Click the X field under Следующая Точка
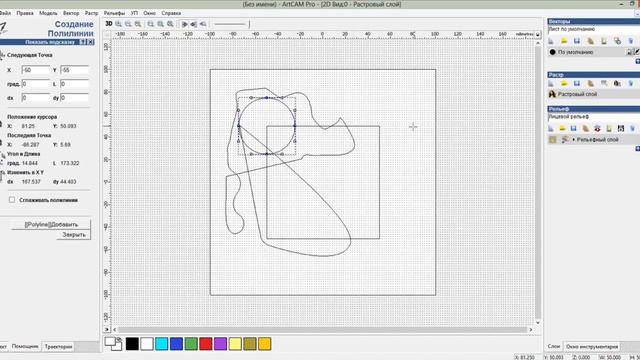This screenshot has width=640, height=360. pos(36,70)
